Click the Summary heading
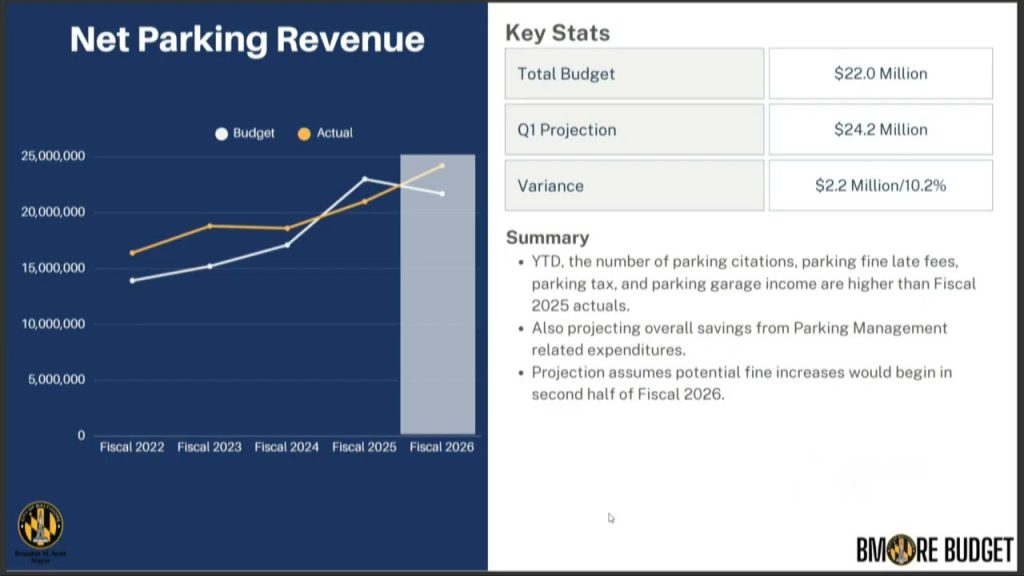The height and width of the screenshot is (576, 1024). point(547,238)
